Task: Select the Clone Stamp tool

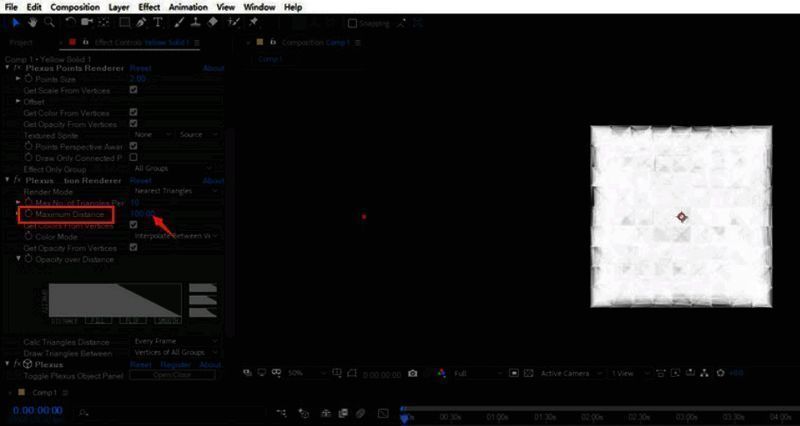Action: 196,23
